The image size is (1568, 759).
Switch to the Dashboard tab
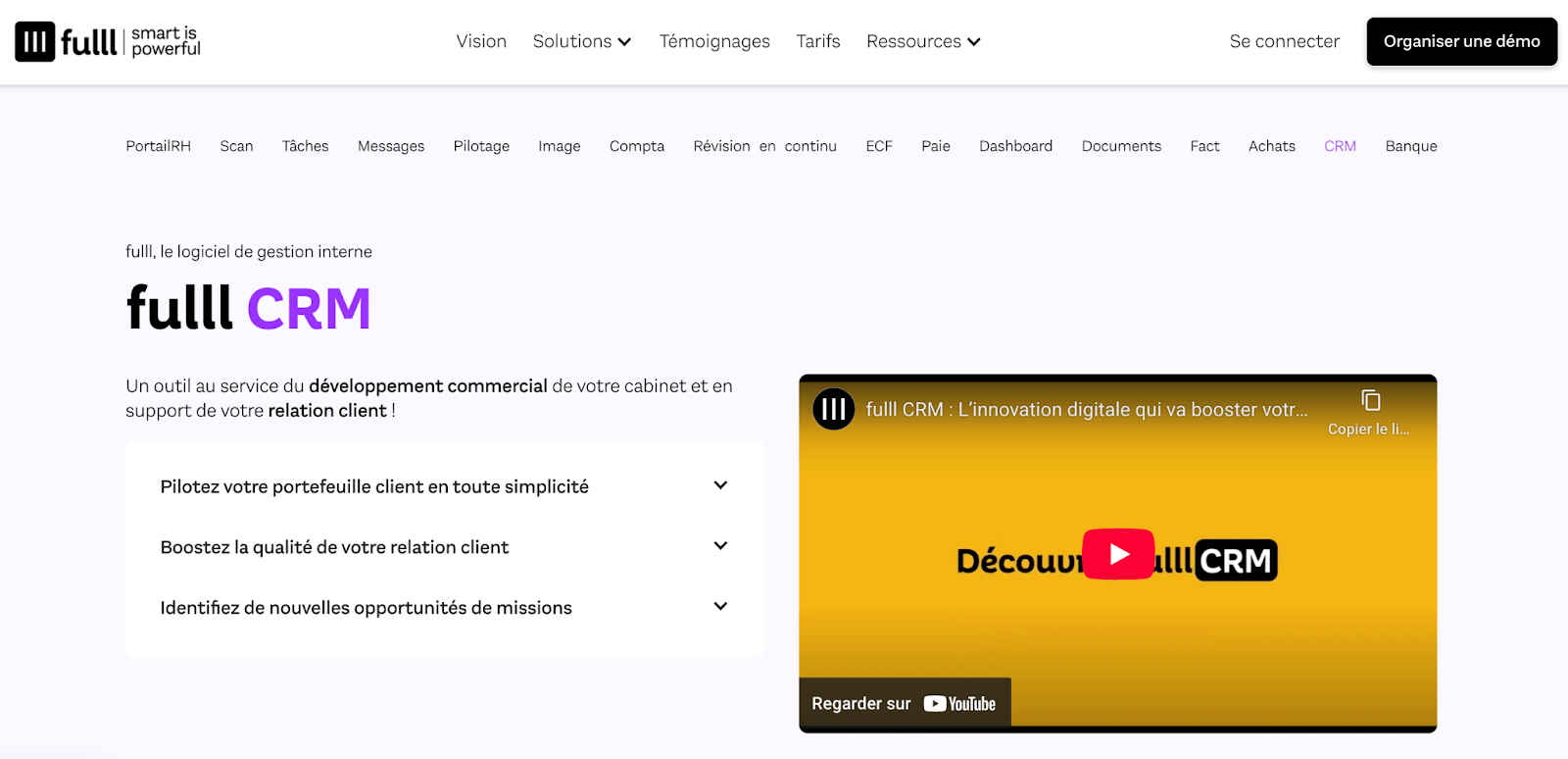tap(1015, 146)
